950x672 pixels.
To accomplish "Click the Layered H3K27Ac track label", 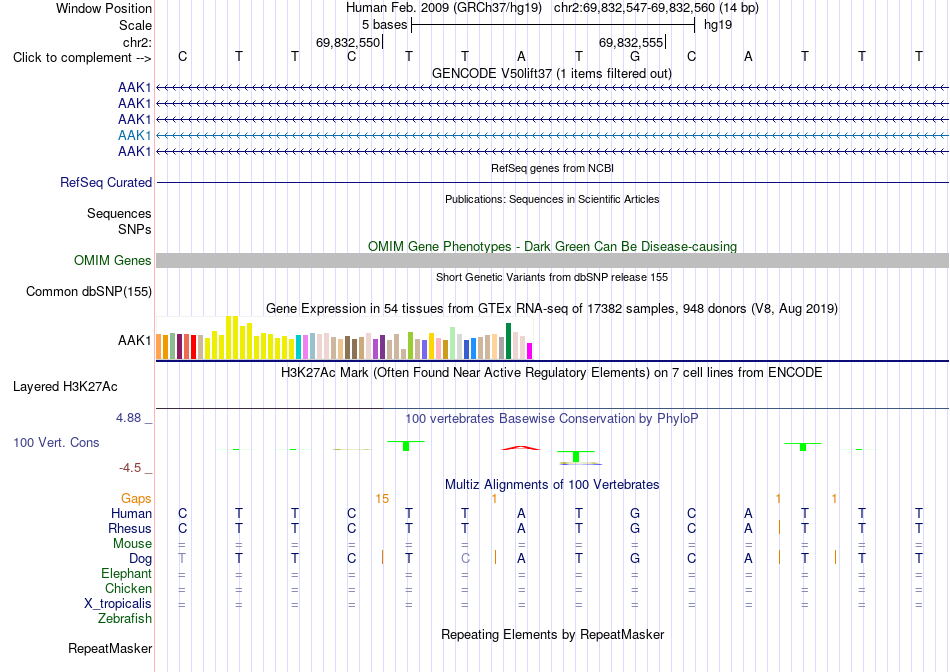I will (x=65, y=387).
